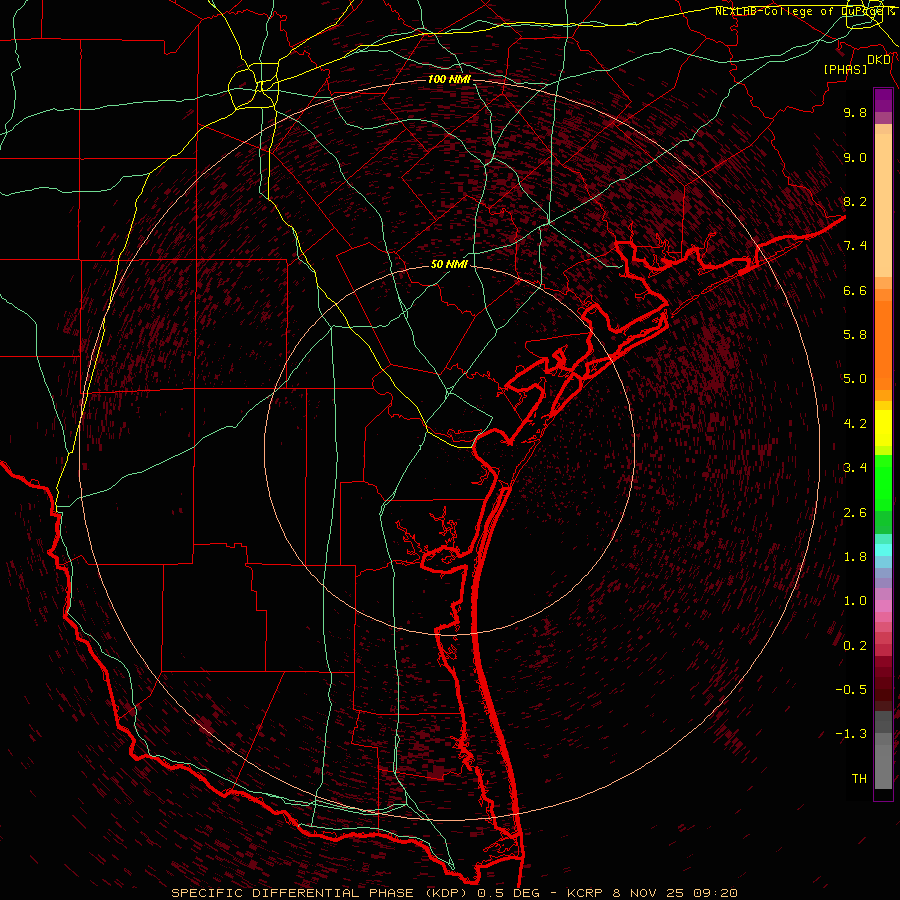Click the 0.5 DEG tilt text in the caption
The width and height of the screenshot is (900, 900).
point(509,893)
